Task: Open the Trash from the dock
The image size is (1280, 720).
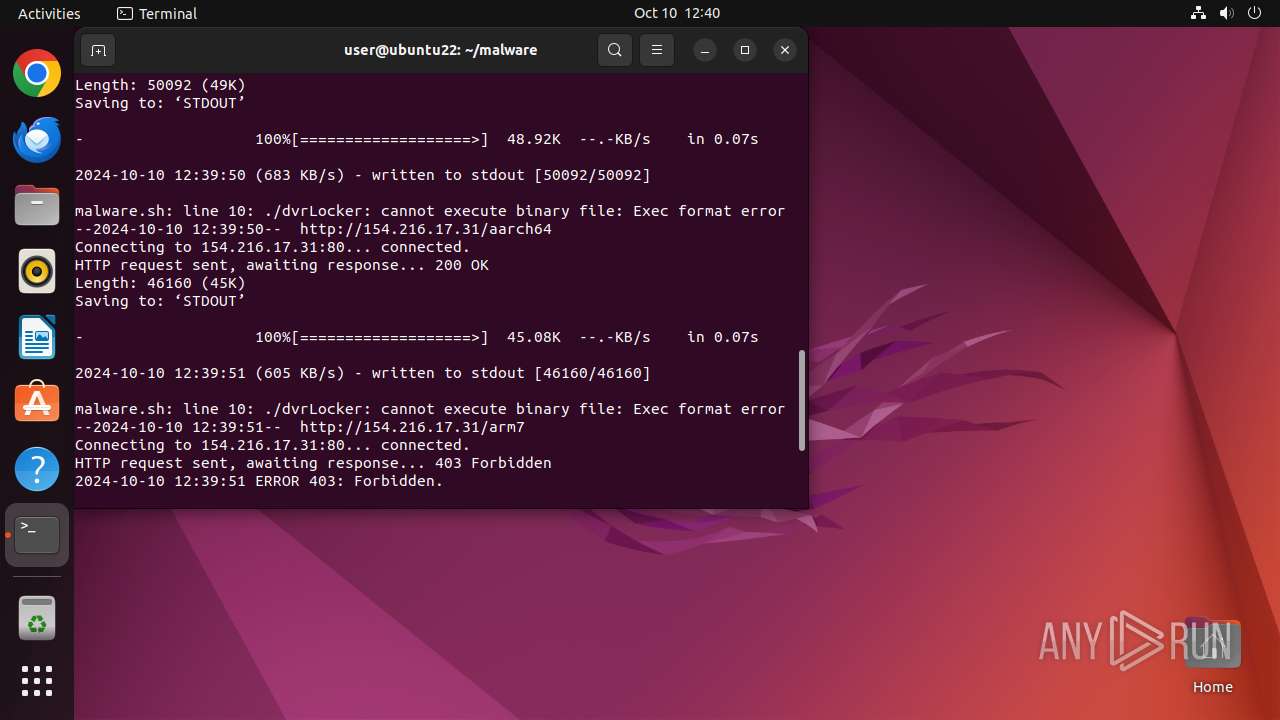Action: [37, 619]
